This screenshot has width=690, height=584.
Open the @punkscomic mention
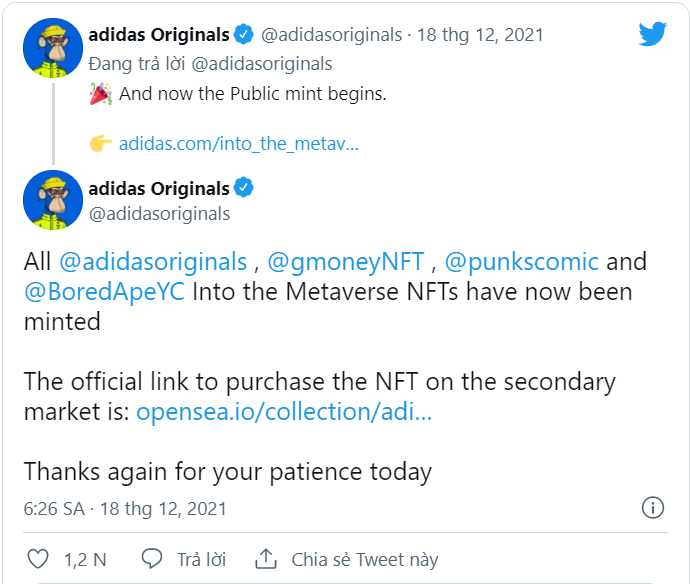pyautogui.click(x=521, y=262)
